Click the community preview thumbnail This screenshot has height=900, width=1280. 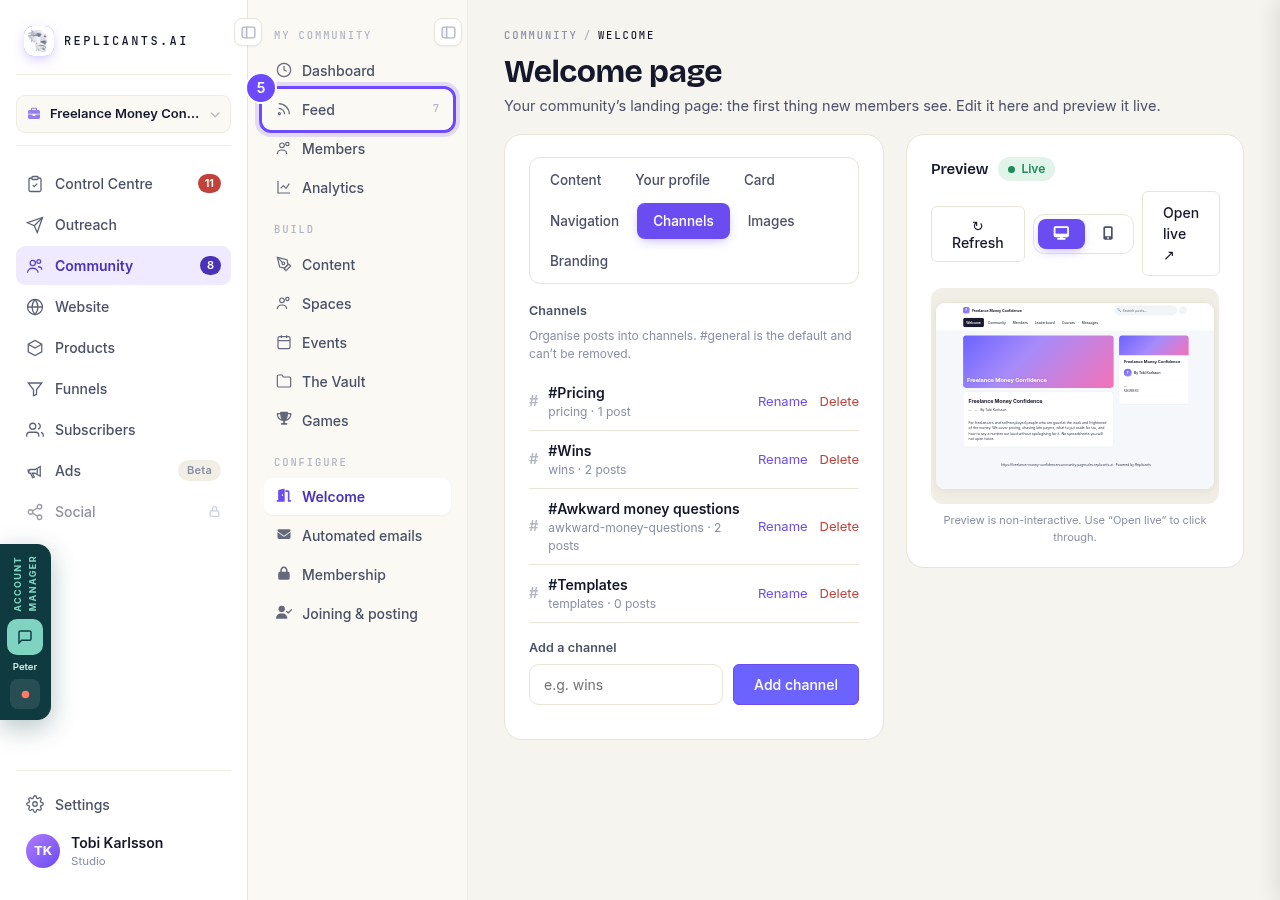coord(1075,396)
